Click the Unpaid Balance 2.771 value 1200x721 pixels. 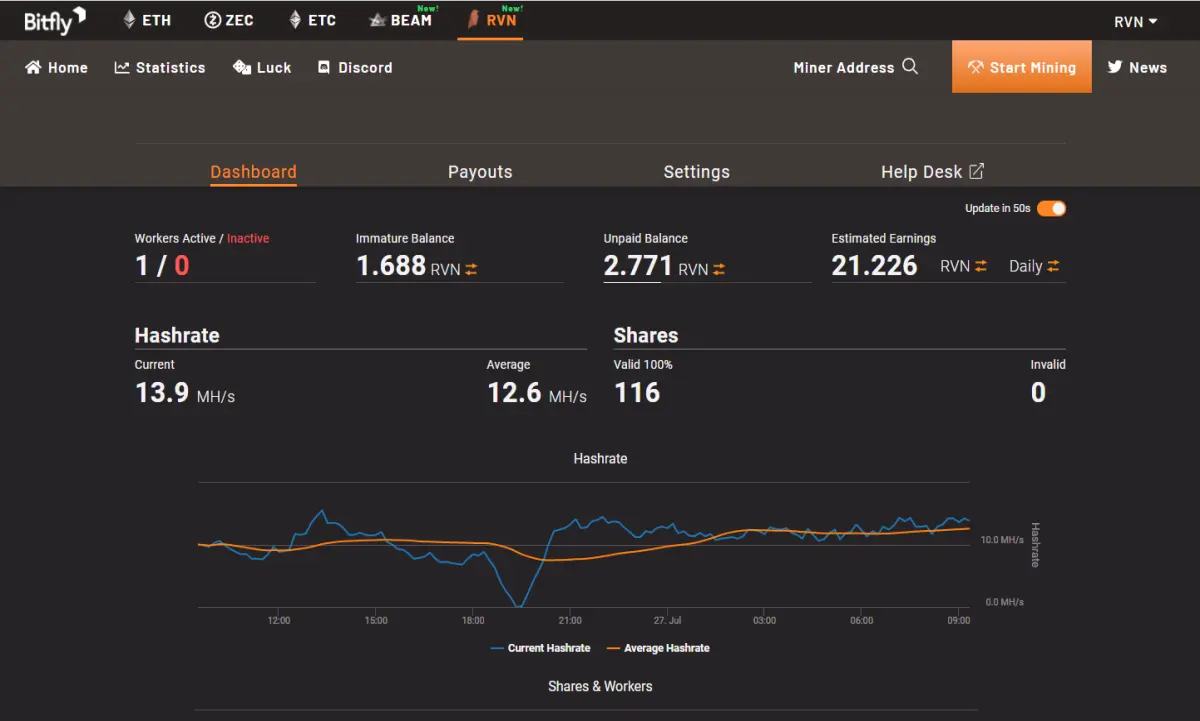[x=636, y=266]
